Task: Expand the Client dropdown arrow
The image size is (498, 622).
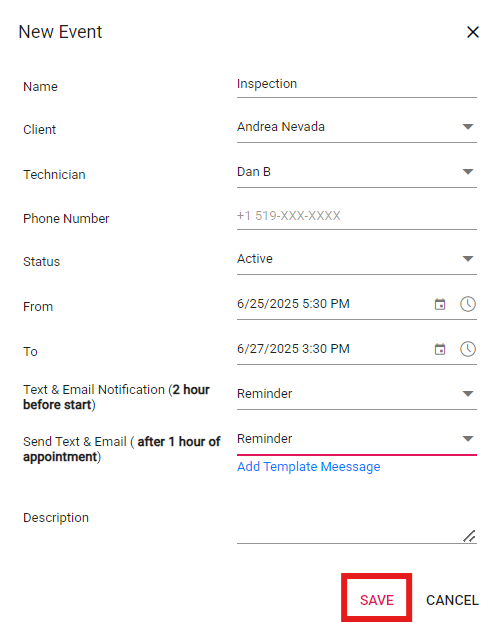Action: click(468, 127)
